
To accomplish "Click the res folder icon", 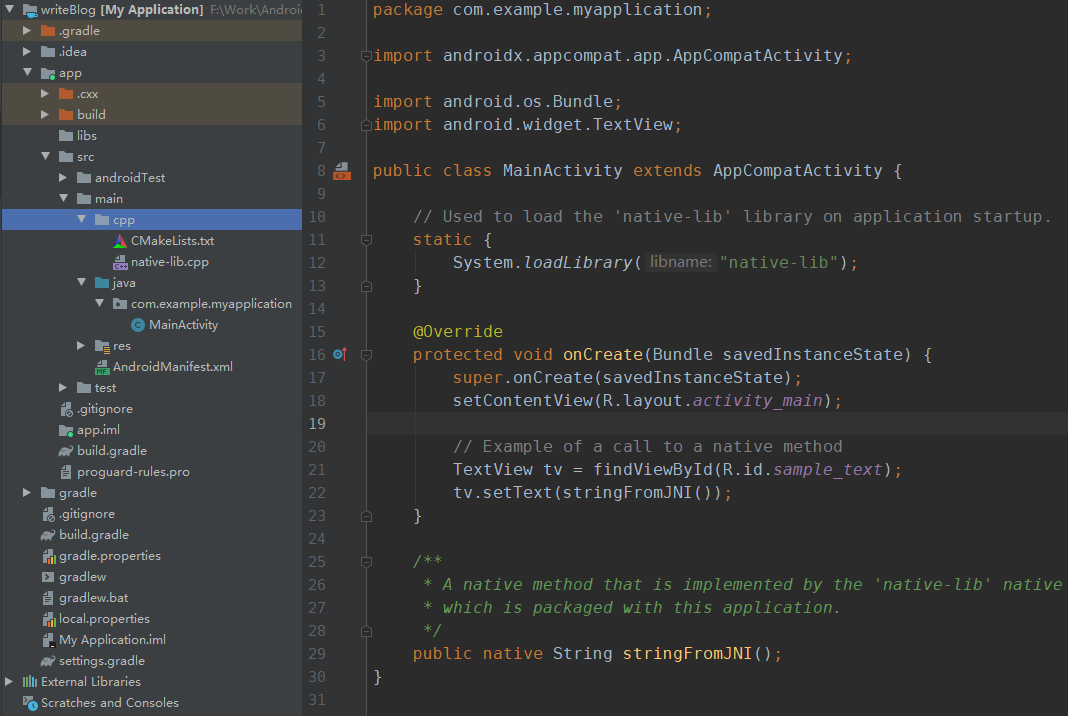I will click(x=102, y=346).
